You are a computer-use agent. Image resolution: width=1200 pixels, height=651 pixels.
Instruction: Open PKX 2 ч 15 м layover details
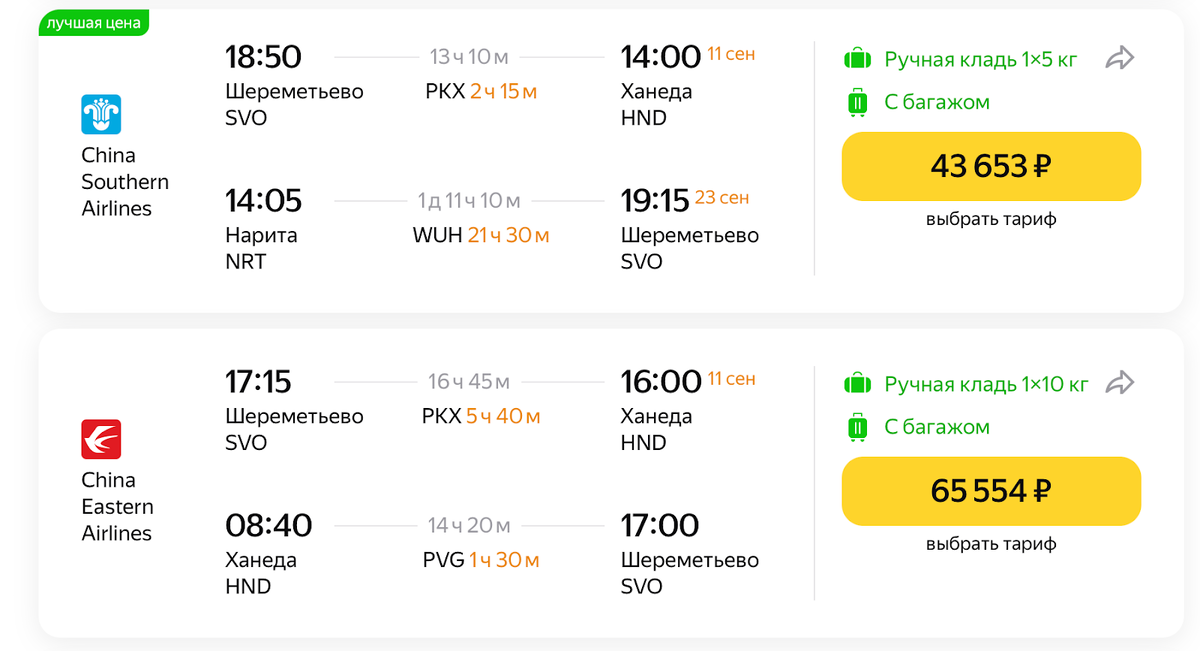click(481, 91)
